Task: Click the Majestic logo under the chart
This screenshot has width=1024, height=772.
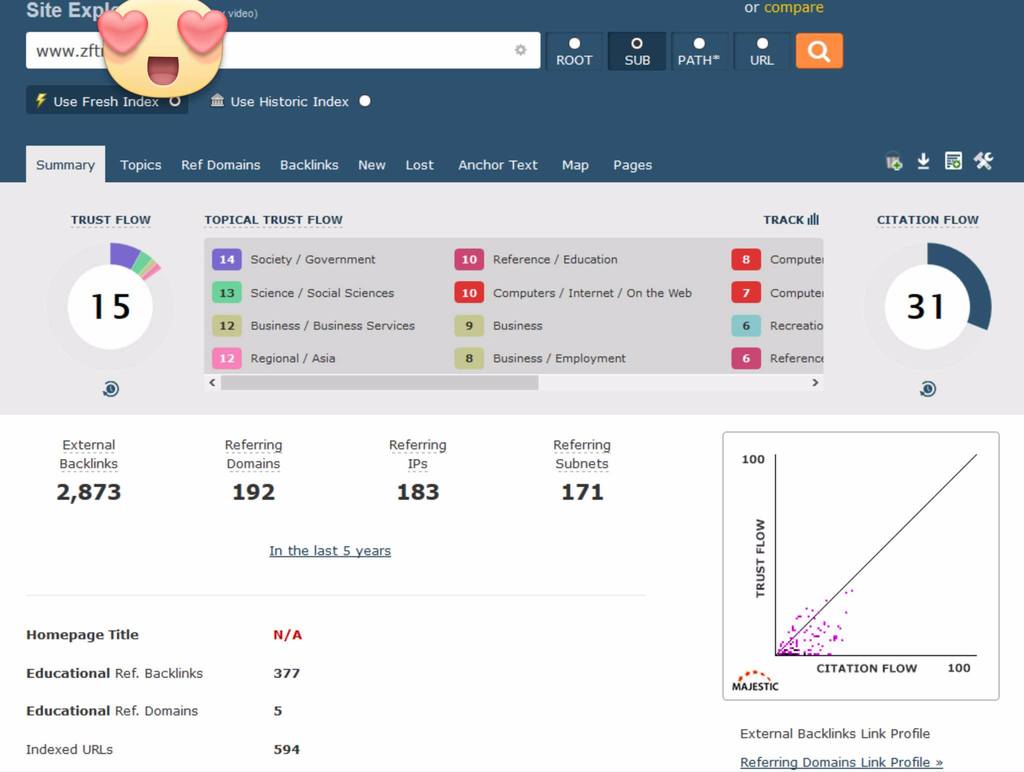Action: (755, 681)
